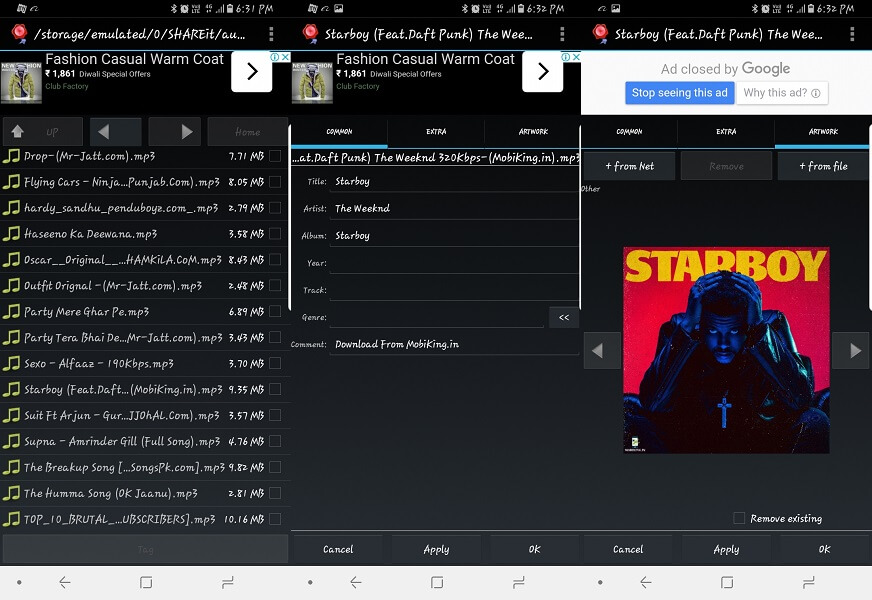Tap the music note icon for Drop-(Mr-Jatt.com).mp3

(x=11, y=156)
